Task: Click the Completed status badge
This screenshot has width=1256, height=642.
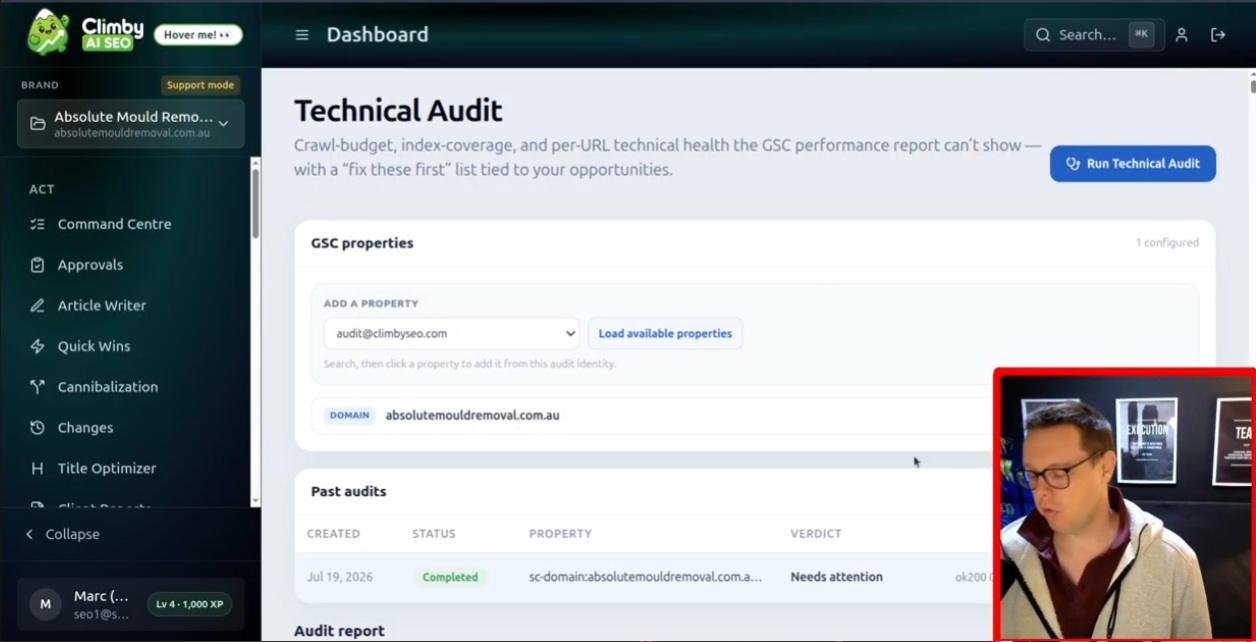Action: point(450,577)
